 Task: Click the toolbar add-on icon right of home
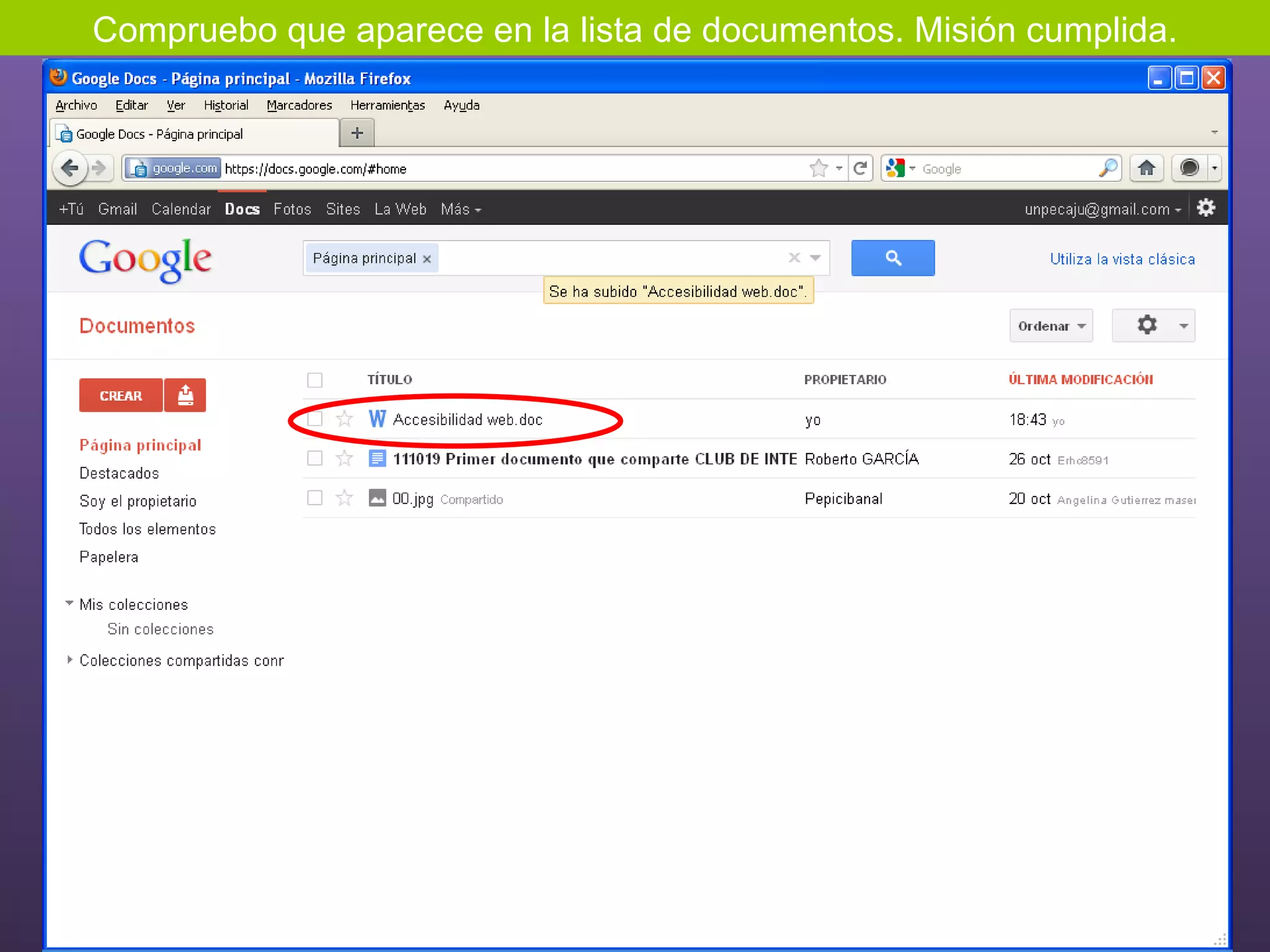pyautogui.click(x=1189, y=168)
